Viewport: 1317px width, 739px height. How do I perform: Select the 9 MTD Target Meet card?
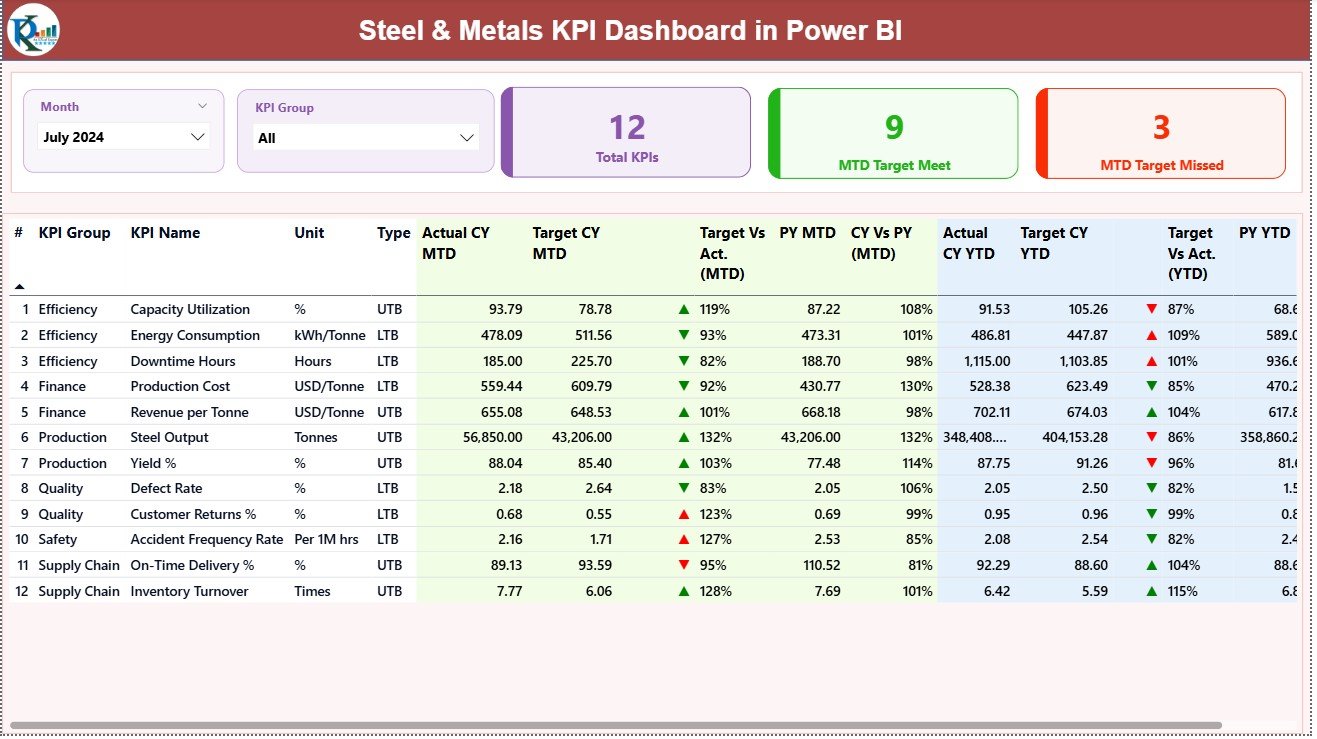click(x=893, y=133)
